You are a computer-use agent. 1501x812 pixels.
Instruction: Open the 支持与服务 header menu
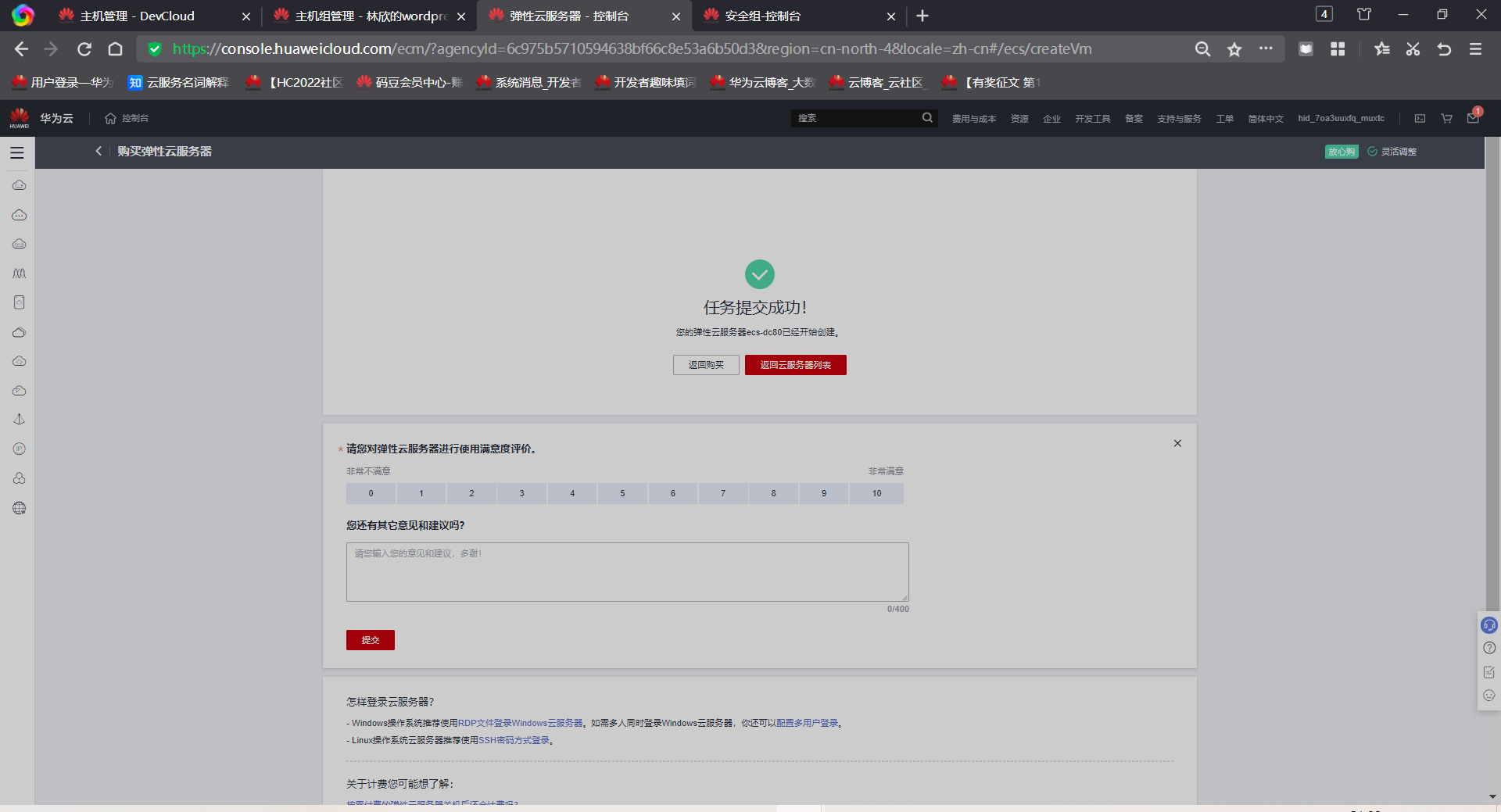[x=1179, y=119]
